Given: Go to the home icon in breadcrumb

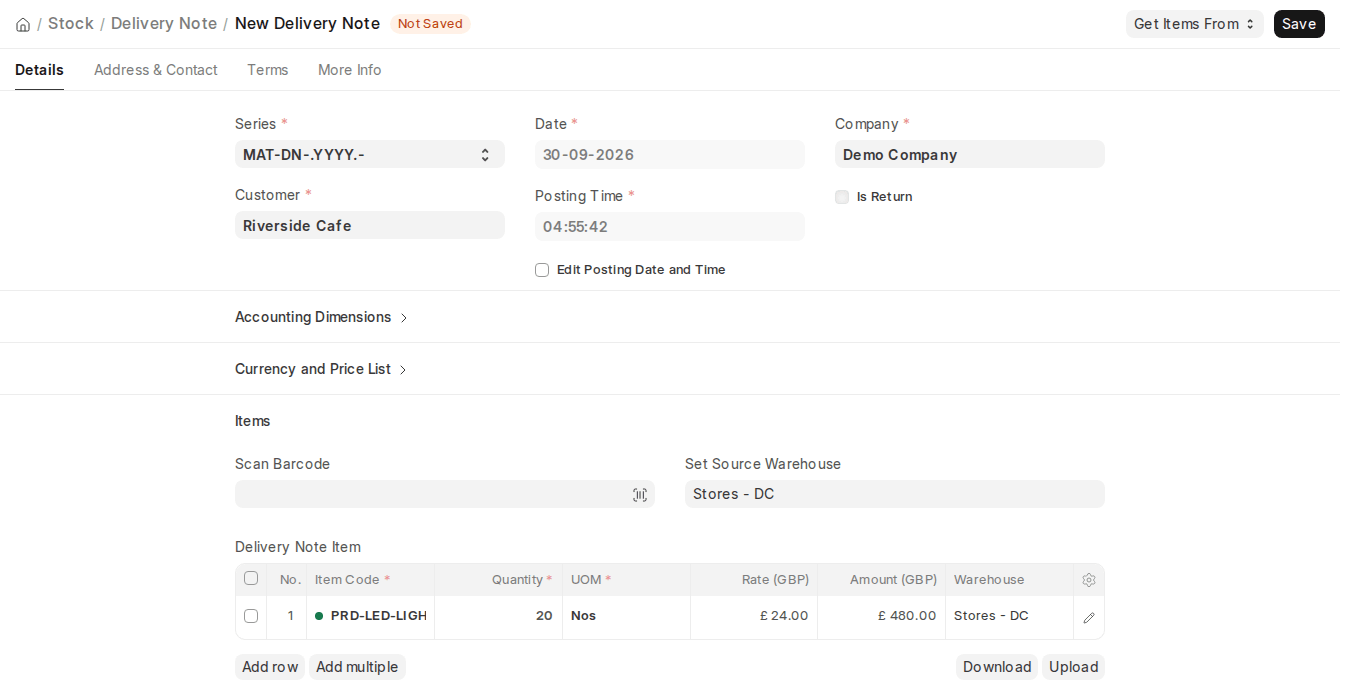Looking at the screenshot, I should [x=23, y=24].
